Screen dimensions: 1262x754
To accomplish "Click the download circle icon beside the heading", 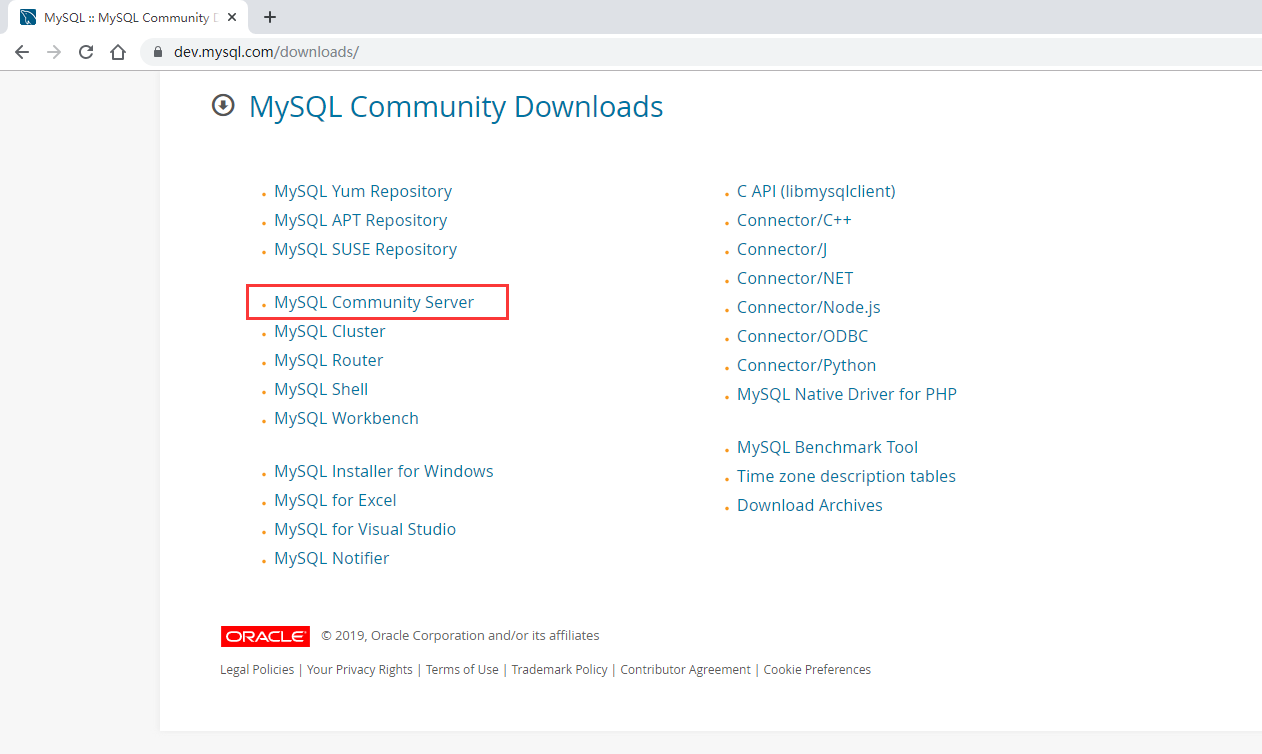I will pos(223,105).
